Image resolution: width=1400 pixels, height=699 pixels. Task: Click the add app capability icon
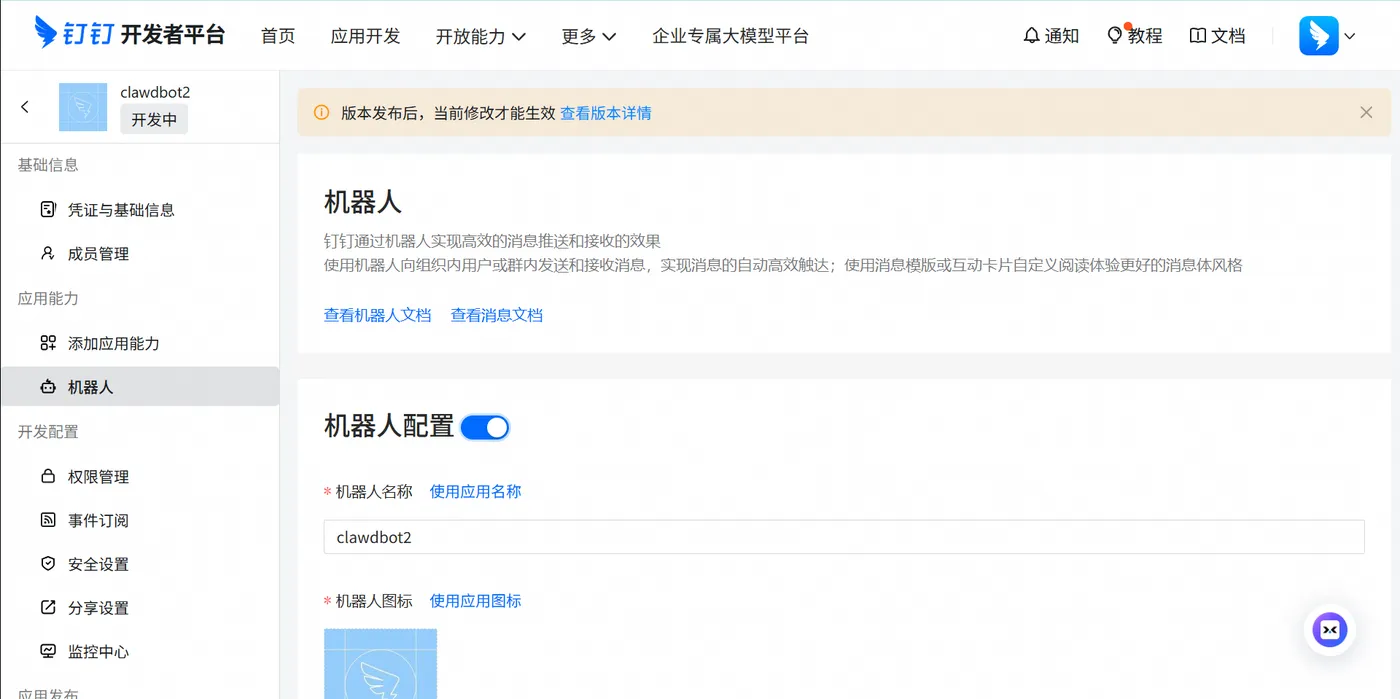(47, 343)
